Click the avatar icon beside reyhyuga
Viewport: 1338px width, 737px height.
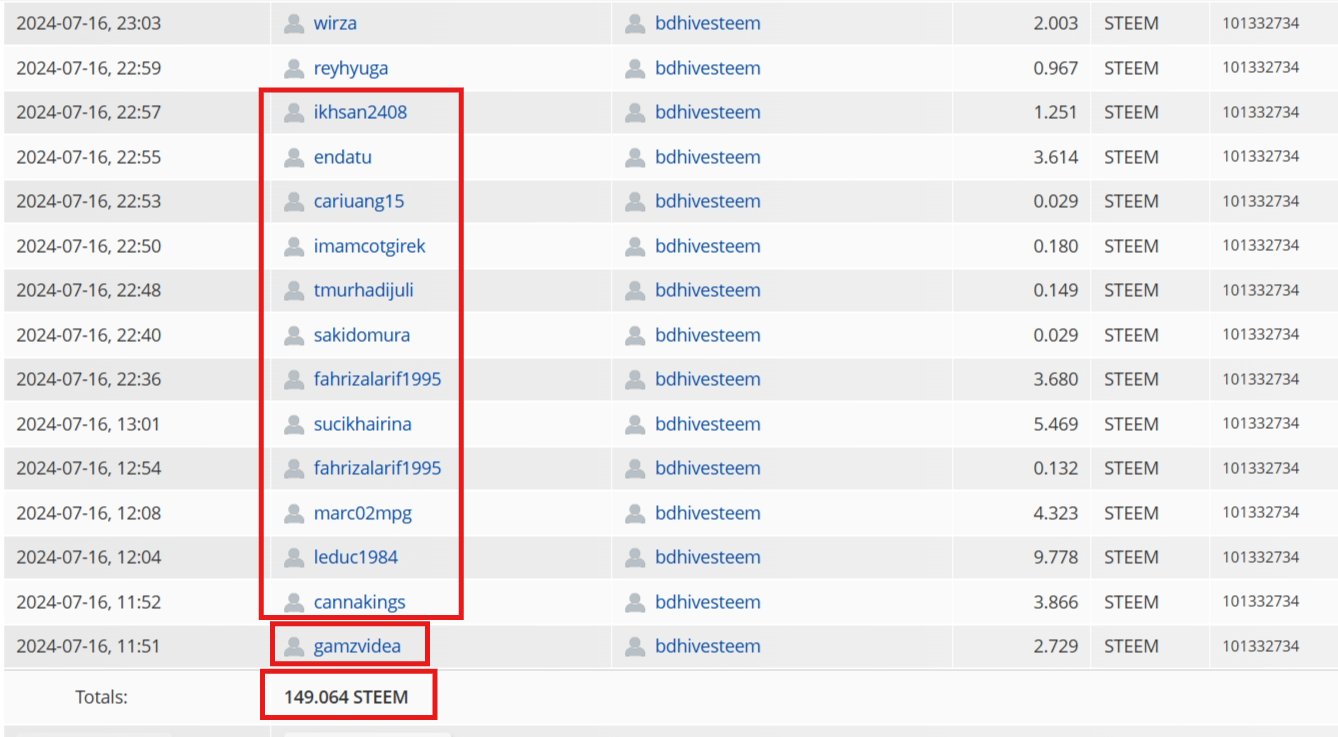click(x=294, y=68)
